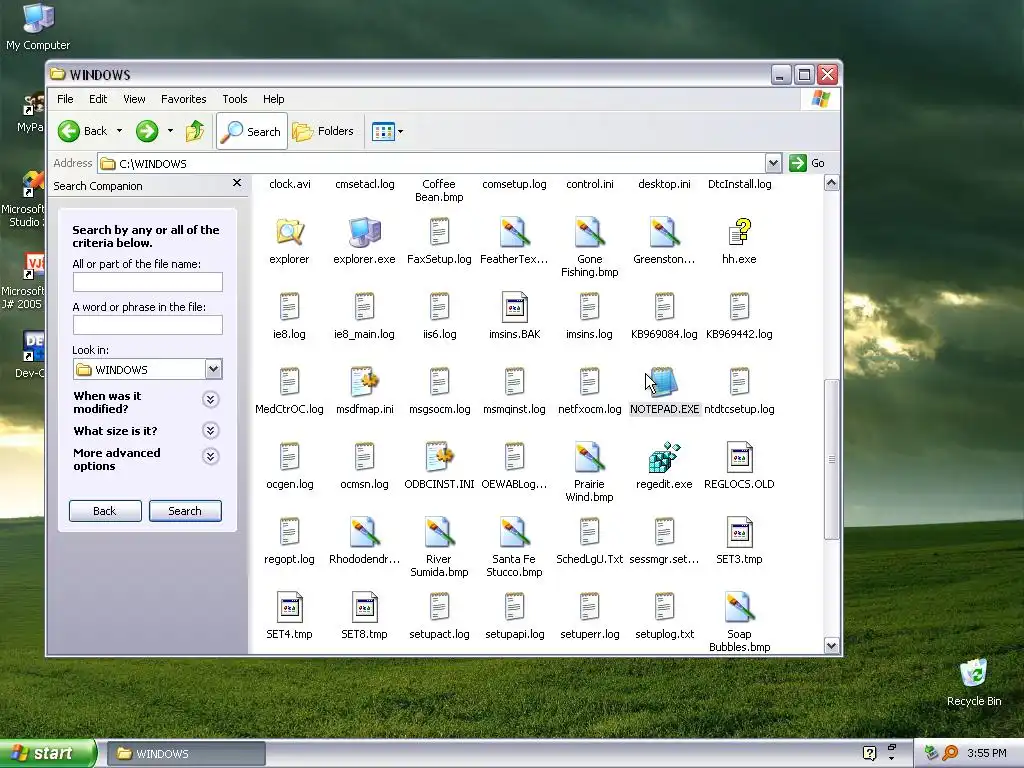This screenshot has height=768, width=1024.
Task: Open the View menu
Action: (134, 99)
